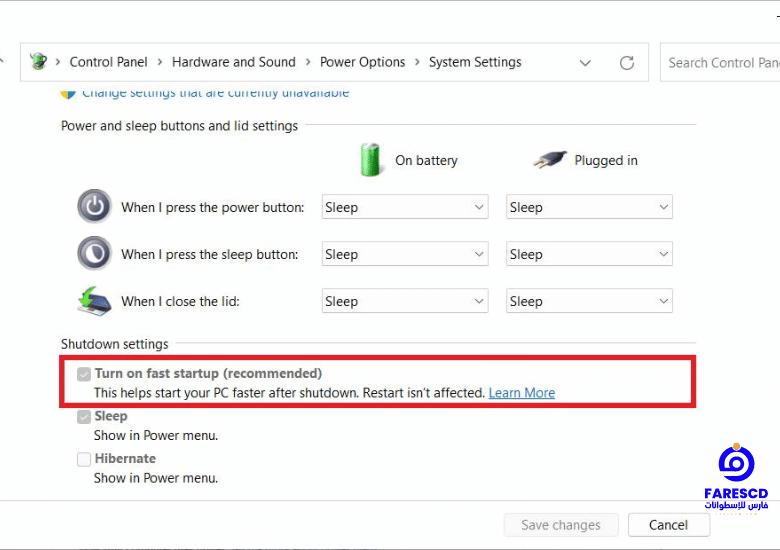Viewport: 780px width, 550px height.
Task: Expand chevron after Hardware and Sound breadcrumb
Action: tap(308, 62)
